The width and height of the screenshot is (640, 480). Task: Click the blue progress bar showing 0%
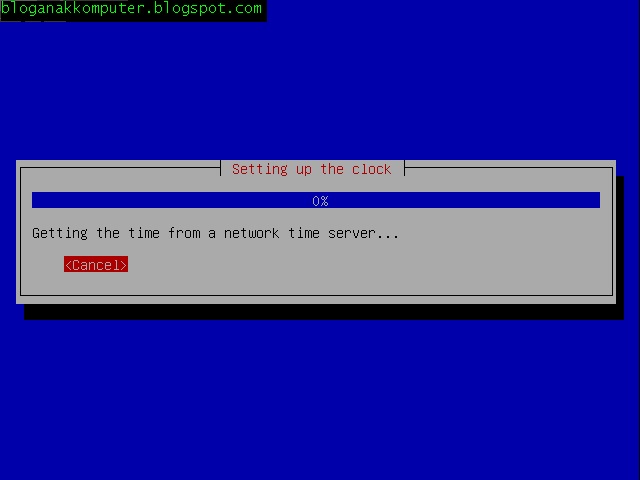(x=316, y=200)
